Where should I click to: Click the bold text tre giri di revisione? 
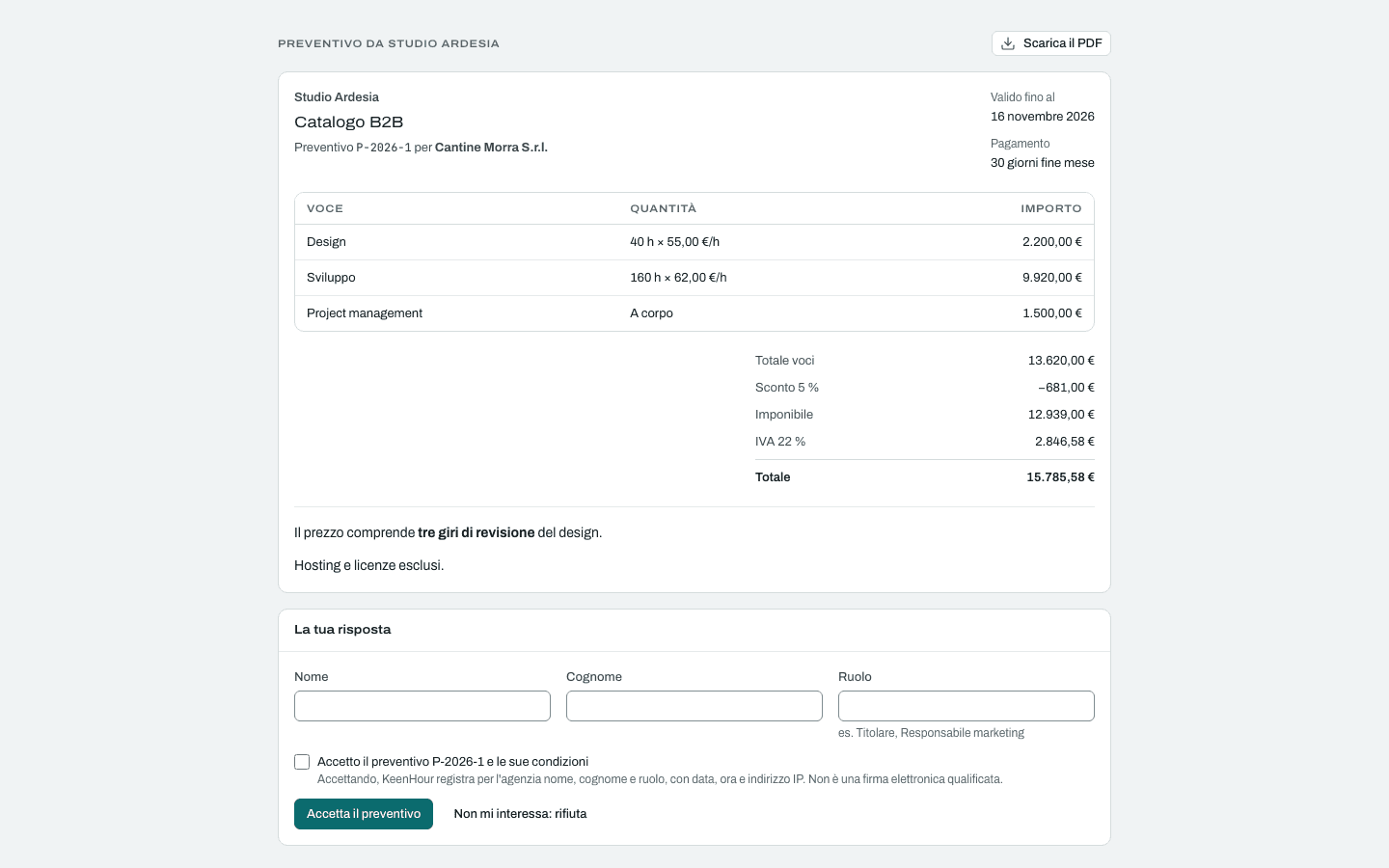coord(477,532)
